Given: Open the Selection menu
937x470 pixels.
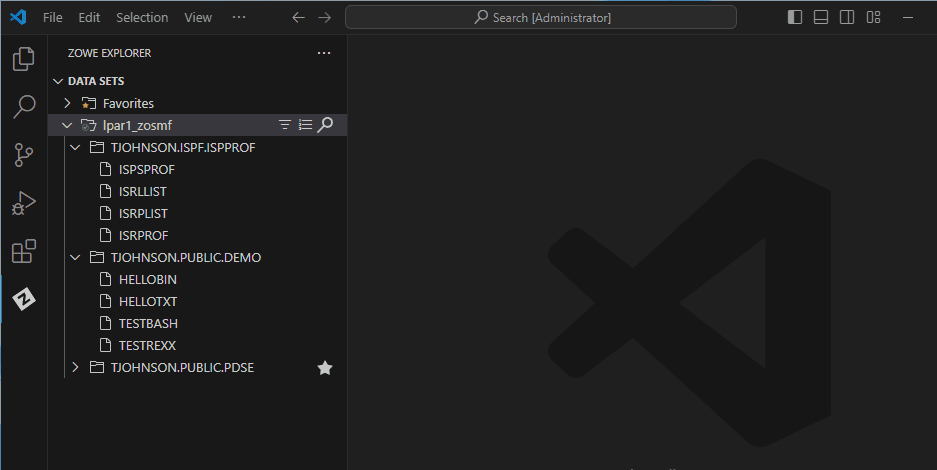Looking at the screenshot, I should point(142,17).
